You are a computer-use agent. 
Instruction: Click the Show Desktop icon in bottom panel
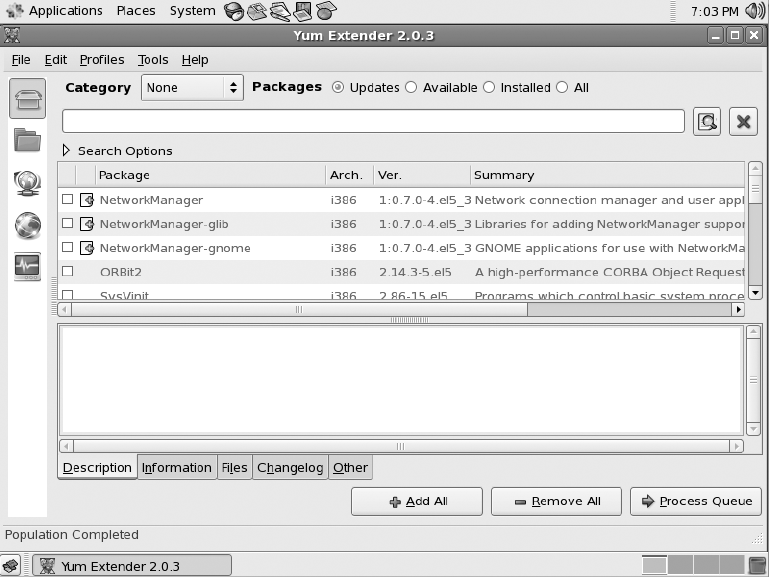tap(10, 566)
